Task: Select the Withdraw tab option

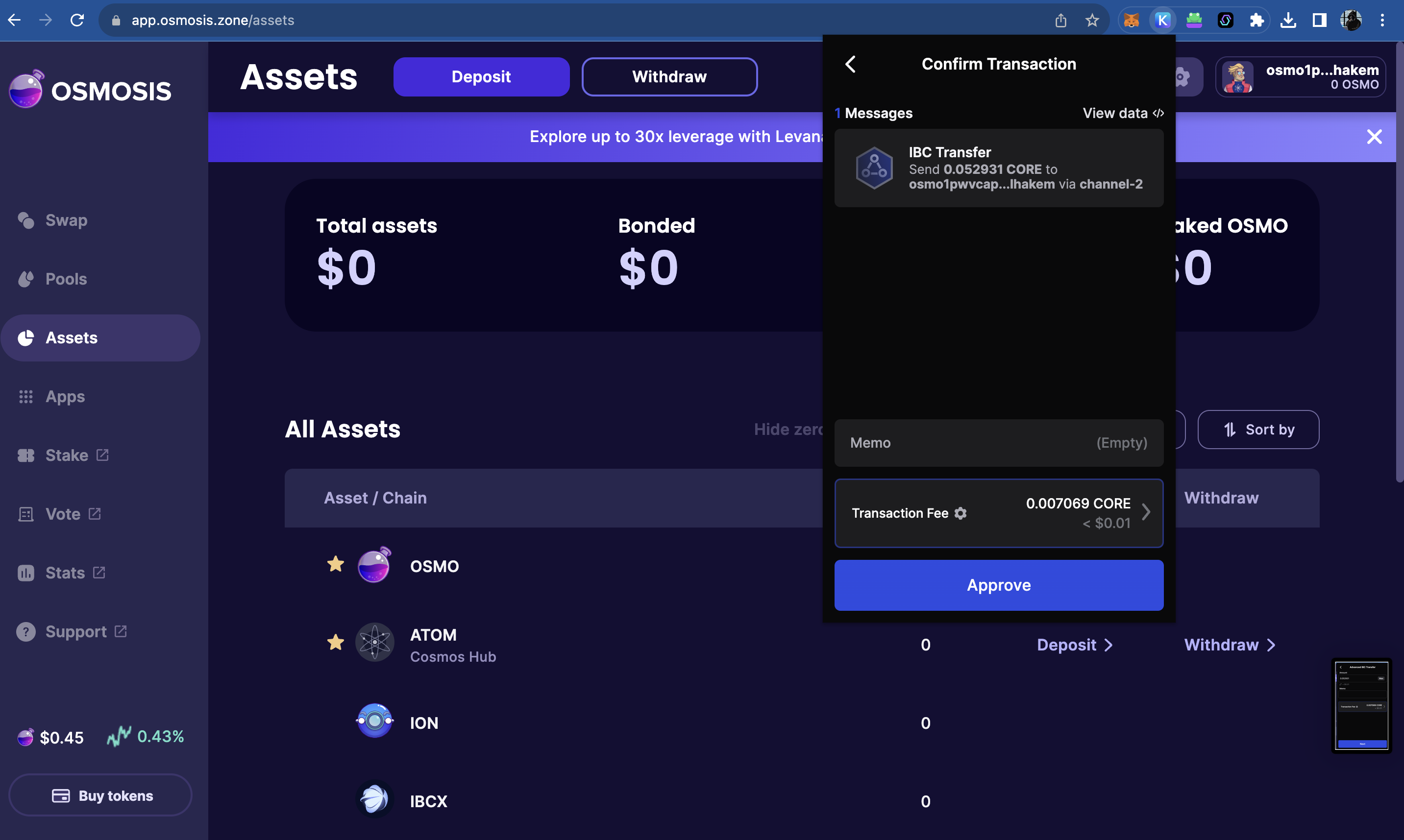Action: click(x=669, y=77)
